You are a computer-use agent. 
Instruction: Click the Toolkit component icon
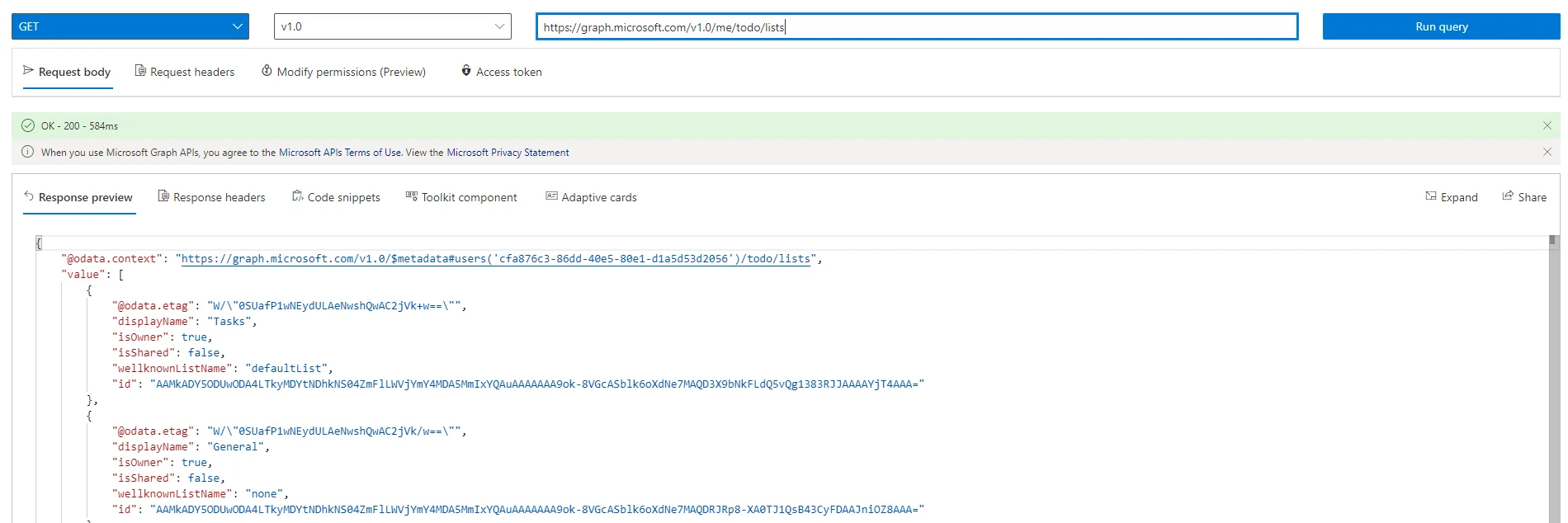tap(411, 196)
